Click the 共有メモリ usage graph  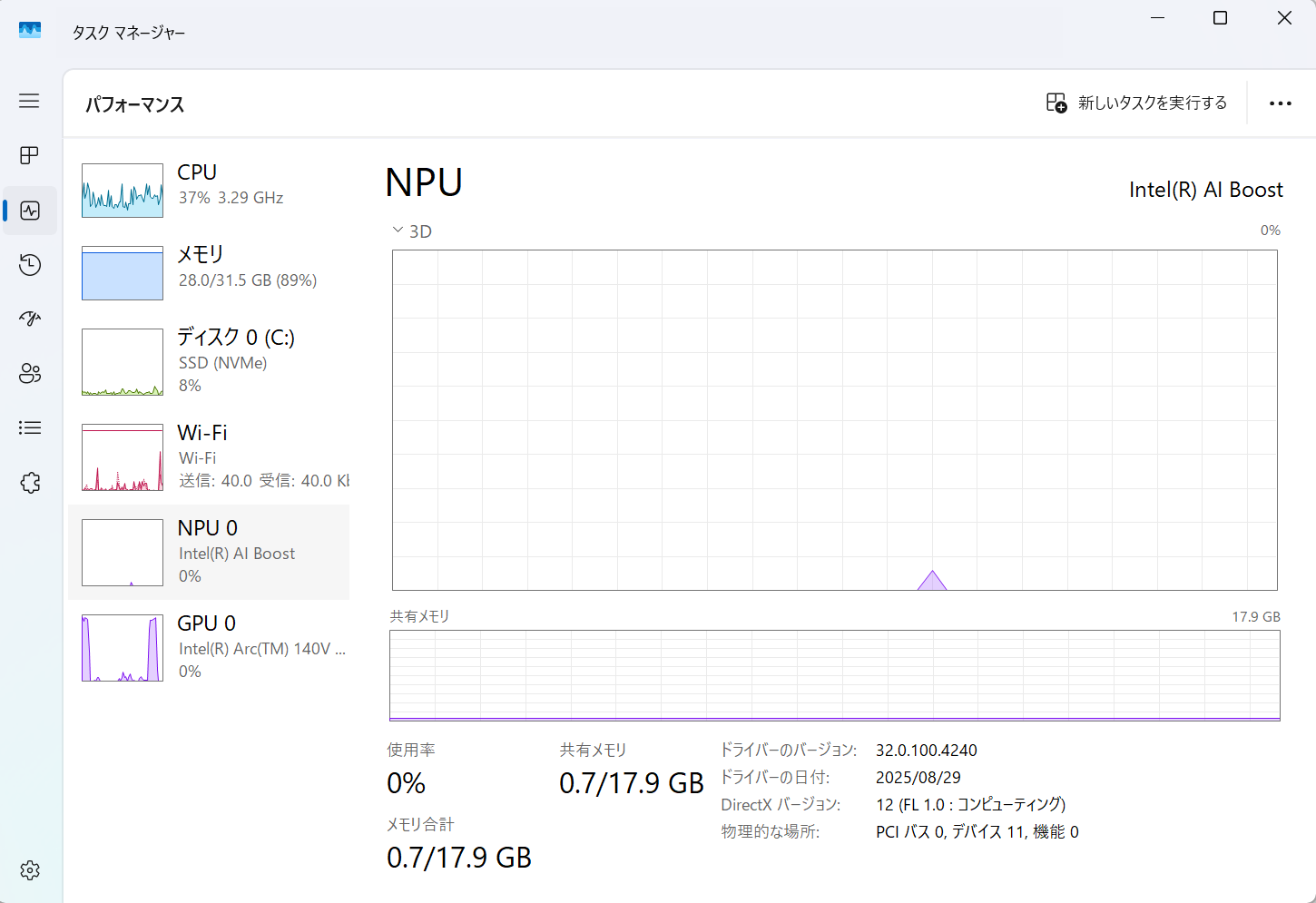(834, 675)
